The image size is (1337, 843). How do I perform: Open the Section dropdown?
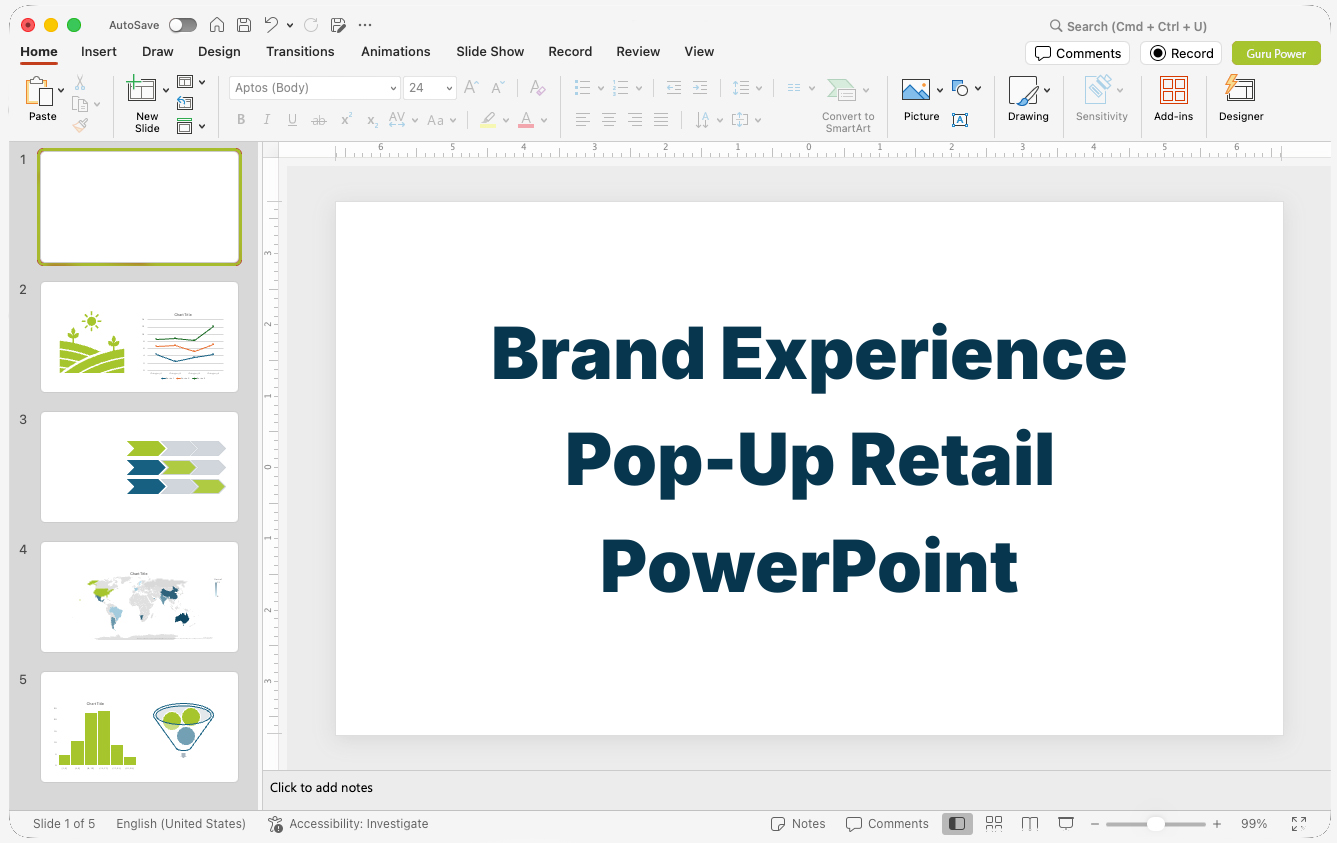click(191, 126)
